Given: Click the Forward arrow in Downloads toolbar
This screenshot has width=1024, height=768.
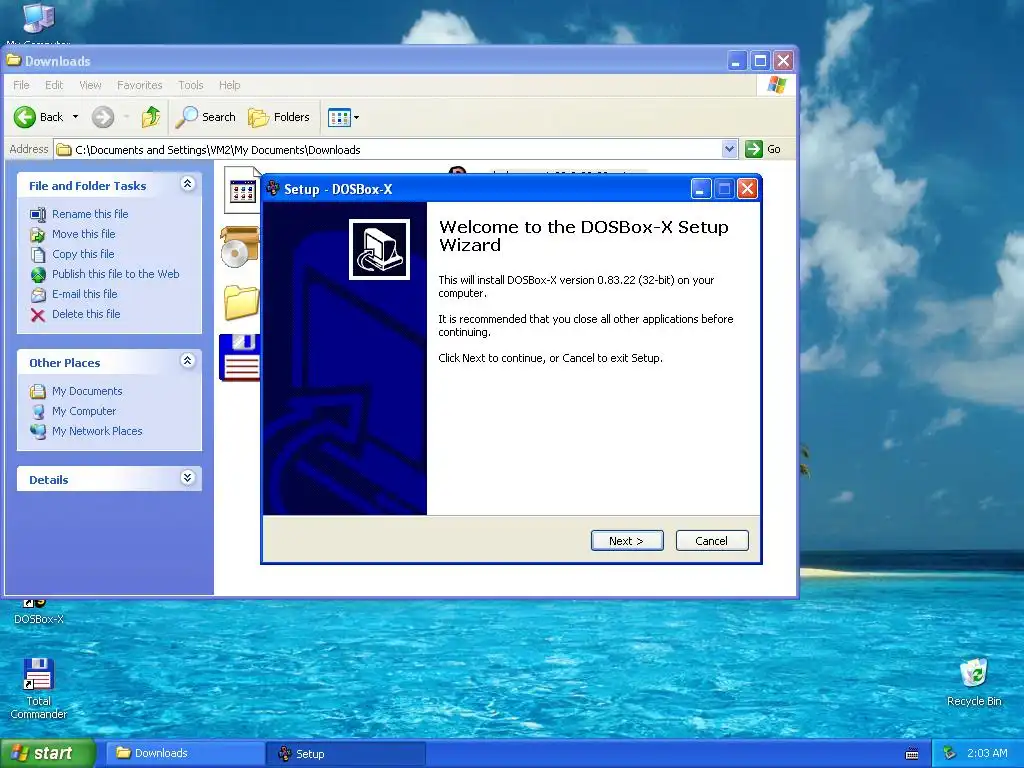Looking at the screenshot, I should pos(103,117).
